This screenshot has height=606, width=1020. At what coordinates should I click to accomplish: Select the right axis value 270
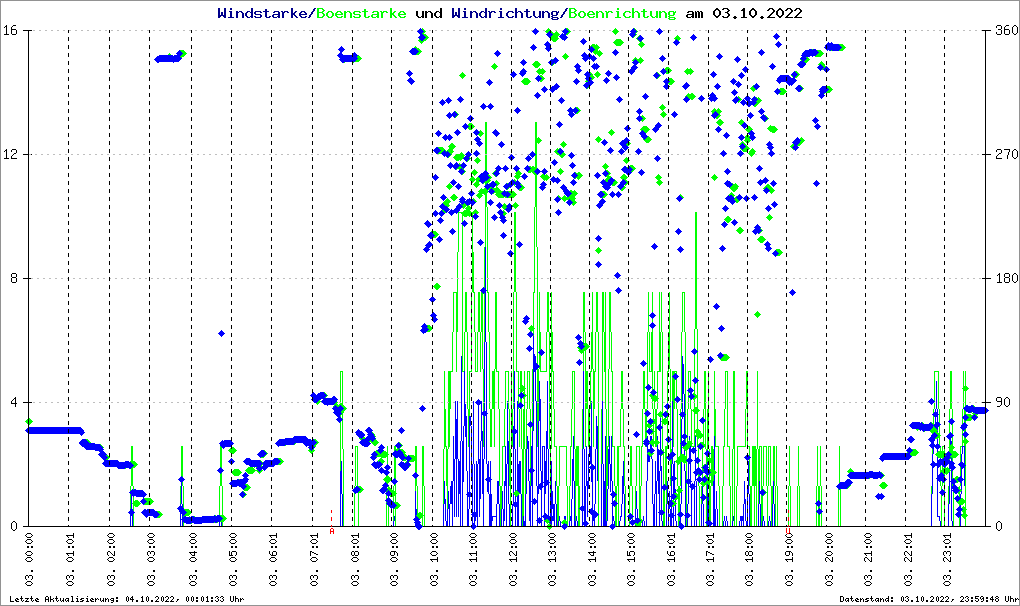pyautogui.click(x=1006, y=155)
